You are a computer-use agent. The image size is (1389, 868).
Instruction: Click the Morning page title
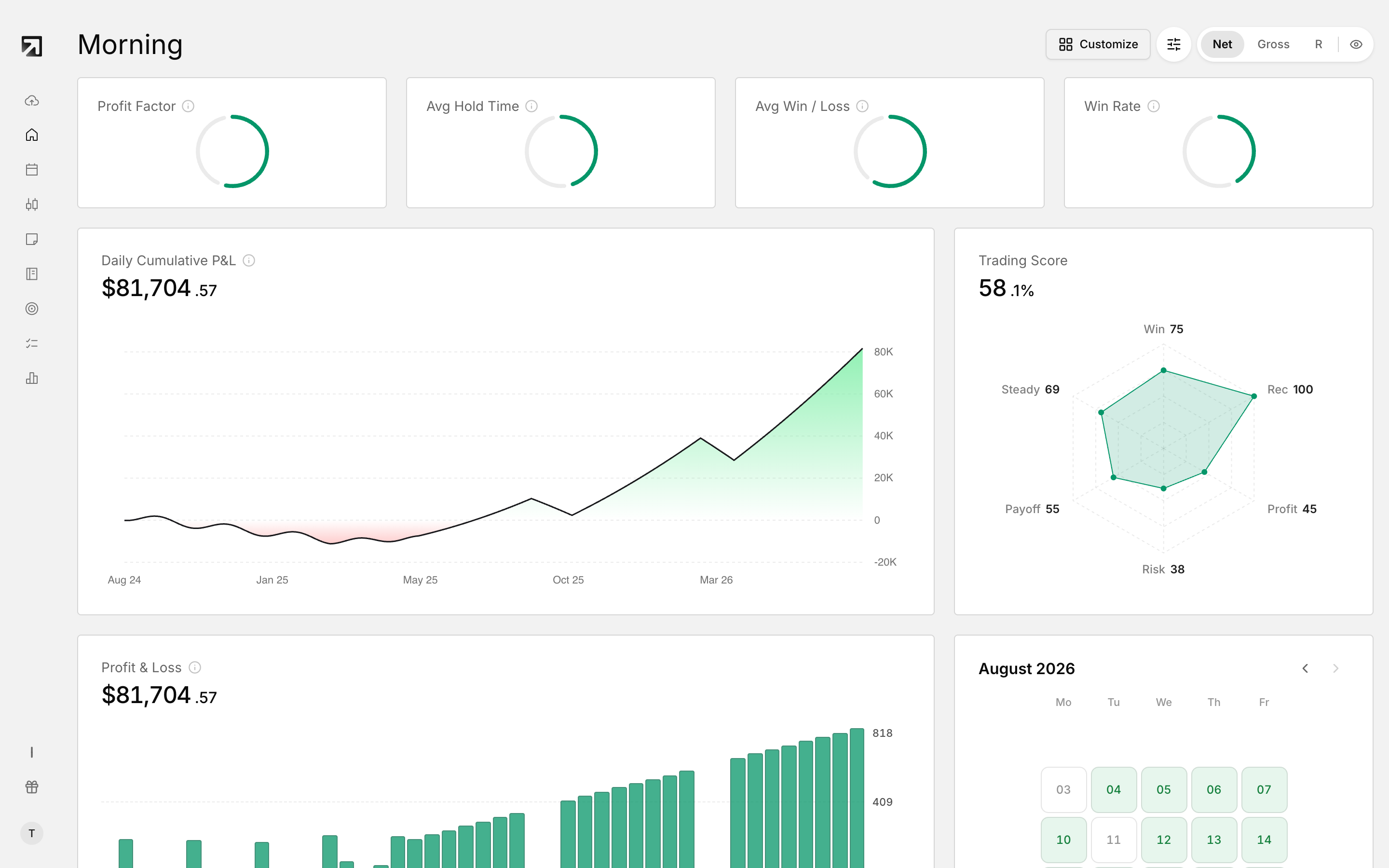[130, 44]
